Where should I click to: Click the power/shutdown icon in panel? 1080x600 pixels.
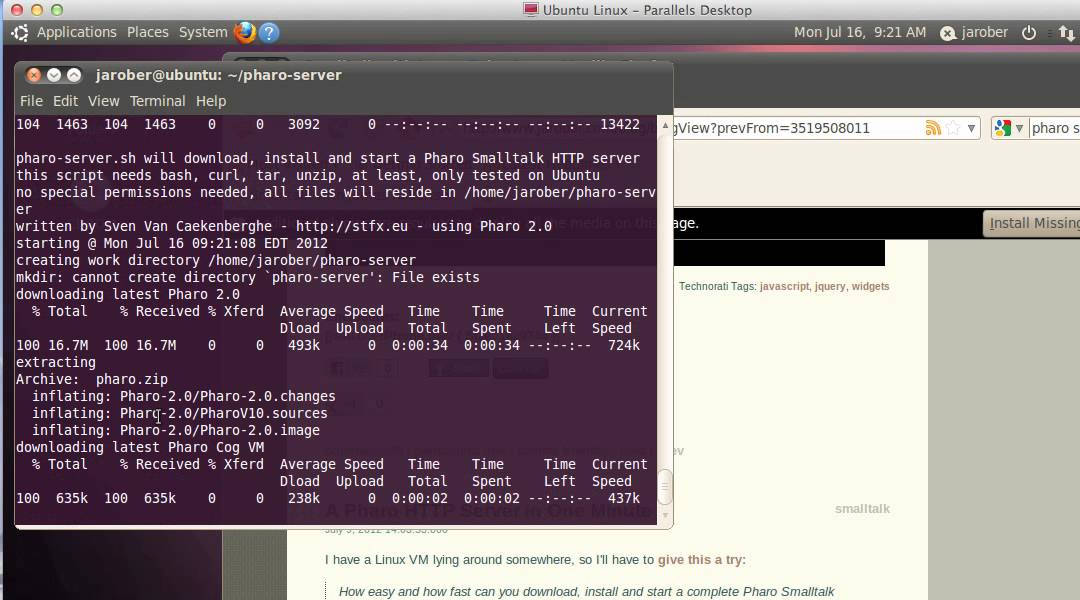coord(1028,32)
